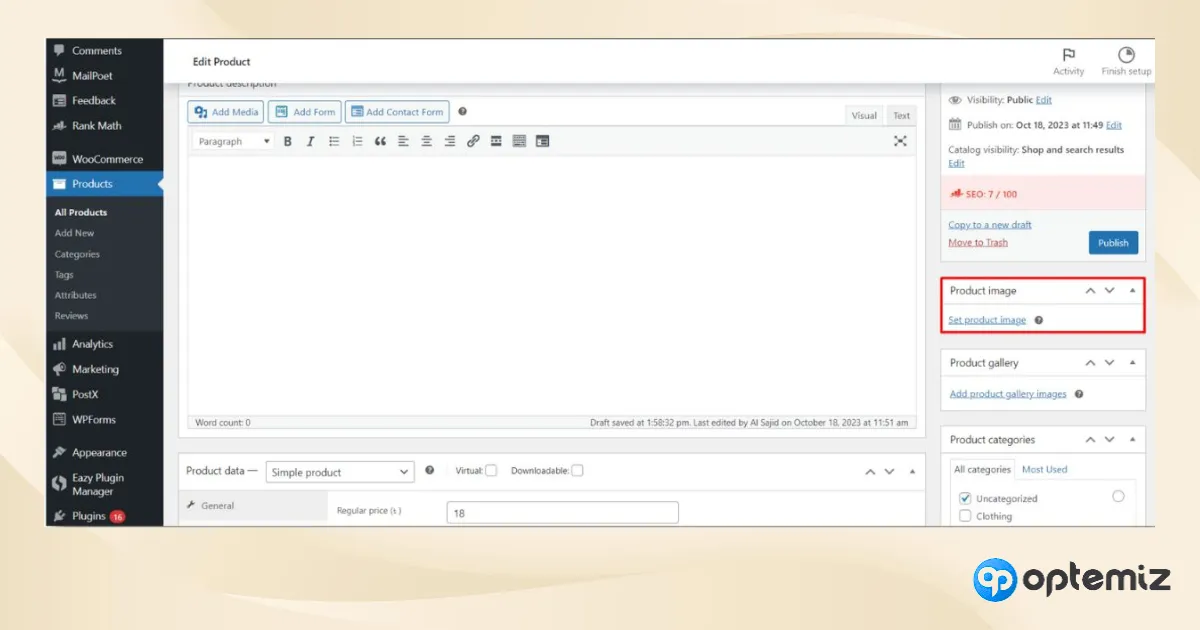This screenshot has width=1200, height=630.
Task: Apply italic formatting in editor toolbar
Action: pyautogui.click(x=310, y=142)
